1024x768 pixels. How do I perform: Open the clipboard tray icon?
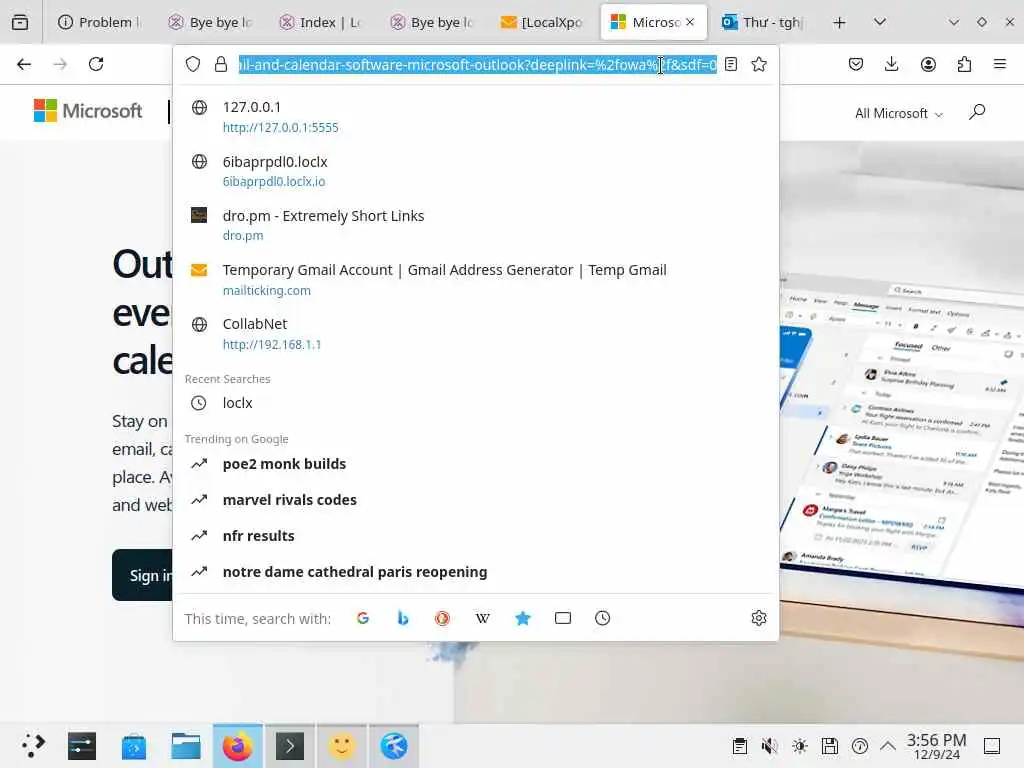(x=739, y=746)
